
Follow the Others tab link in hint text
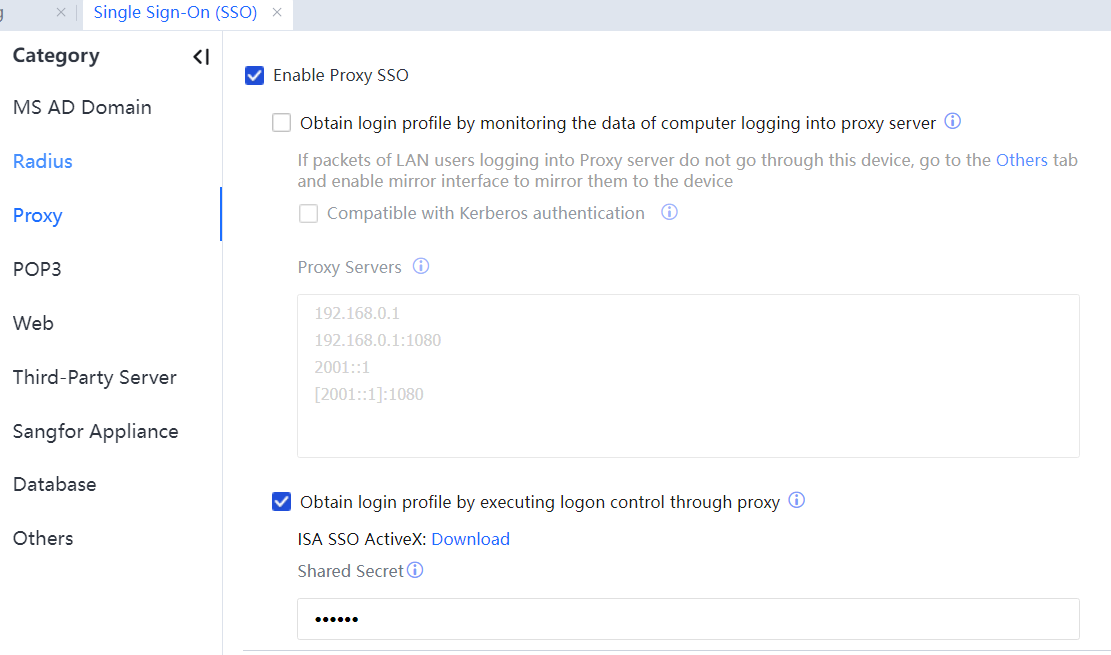pyautogui.click(x=1021, y=160)
